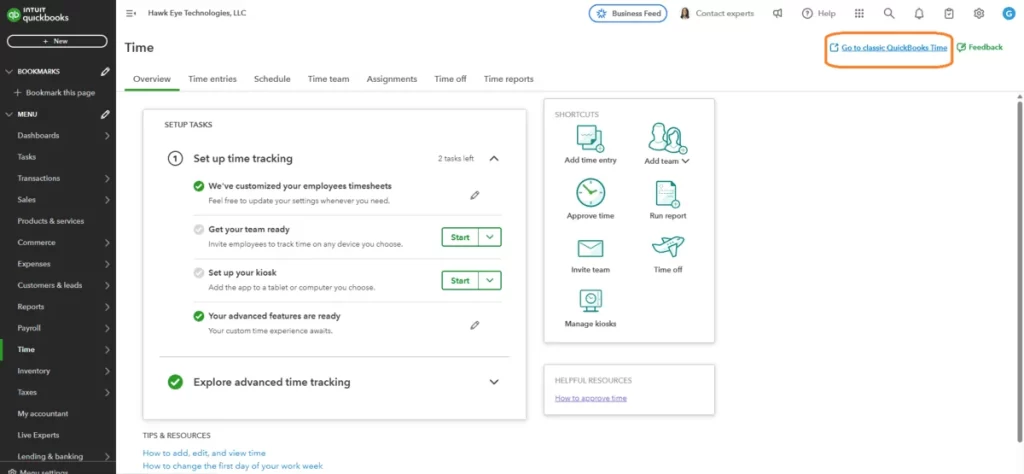Viewport: 1024px width, 474px height.
Task: Click the Business Feed button
Action: pos(628,13)
